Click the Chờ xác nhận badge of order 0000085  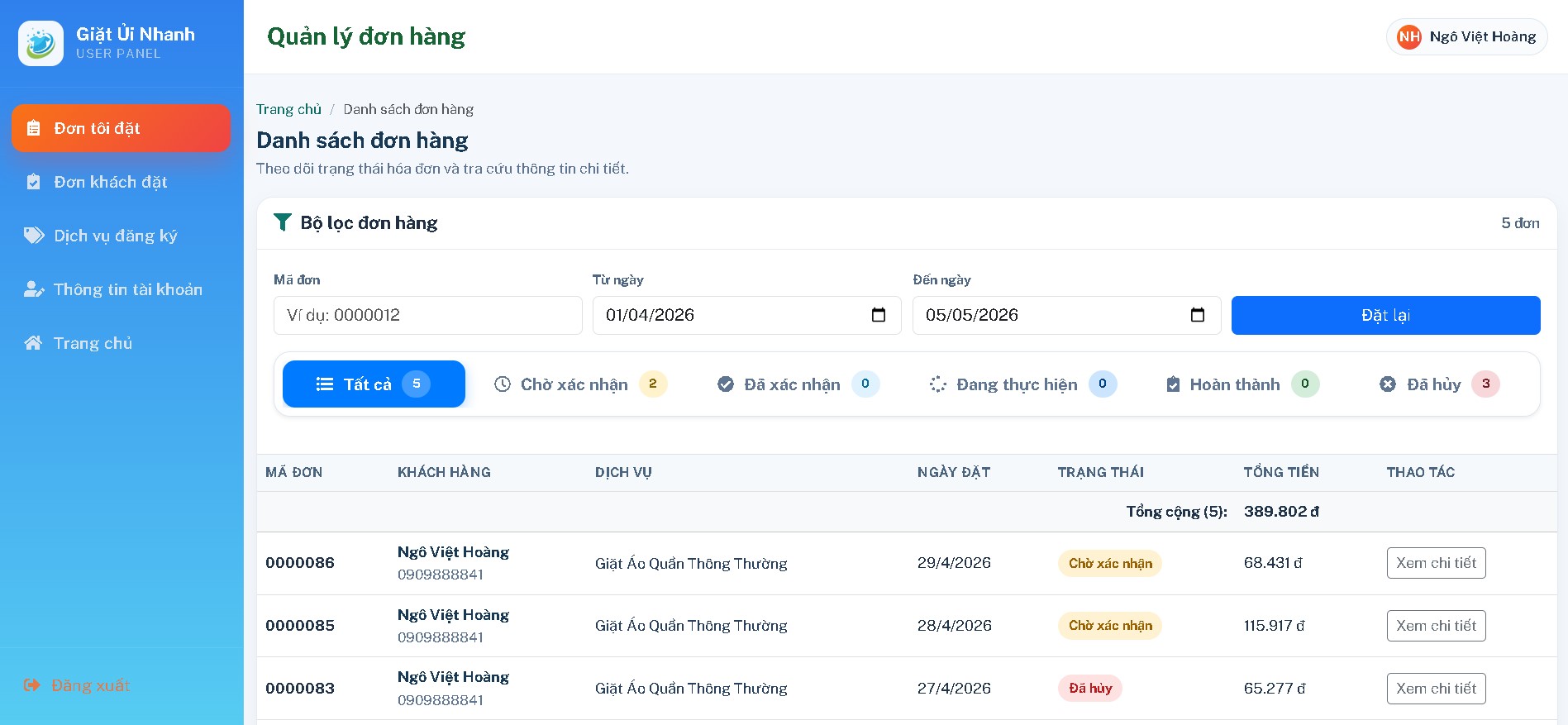pyautogui.click(x=1110, y=626)
